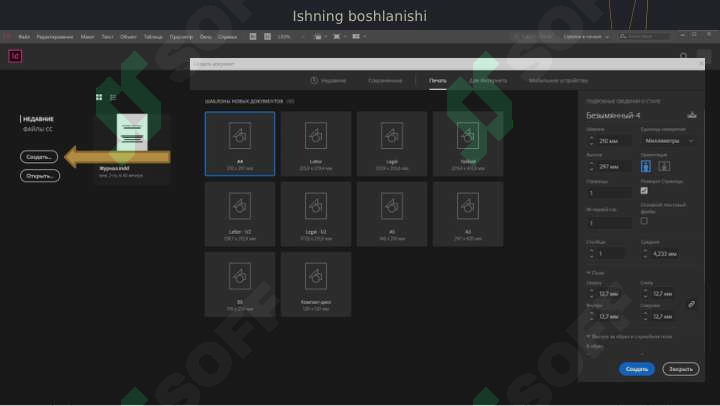Switch to the Недавние tab in dialog
Image resolution: width=720 pixels, height=406 pixels.
pos(328,80)
